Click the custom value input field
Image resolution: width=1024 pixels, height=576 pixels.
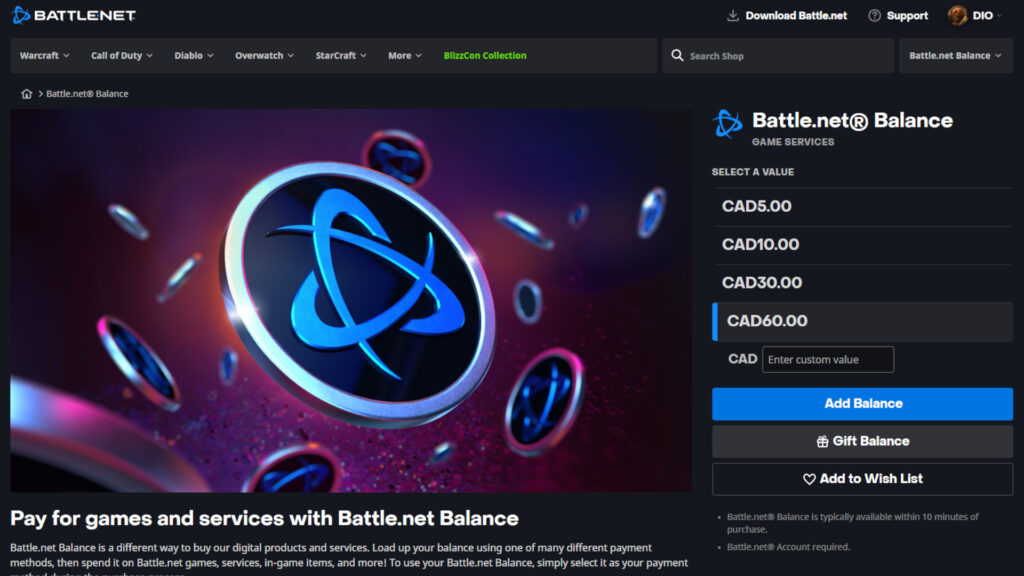[x=829, y=359]
